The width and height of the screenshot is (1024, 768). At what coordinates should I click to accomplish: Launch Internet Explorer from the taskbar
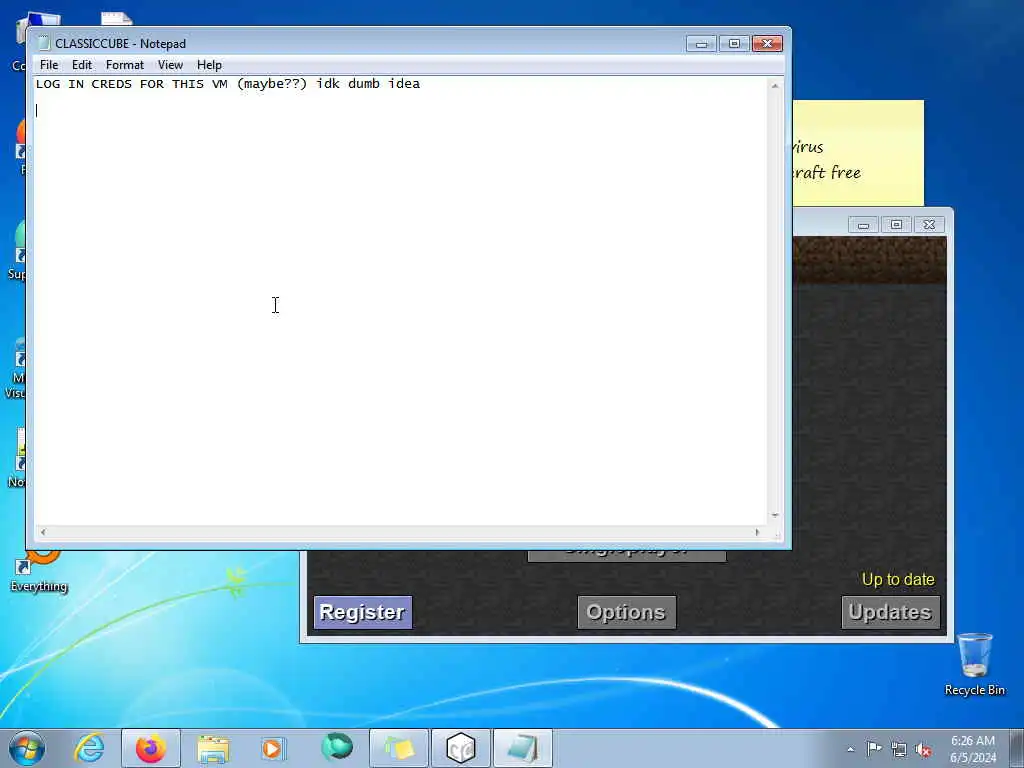[x=89, y=748]
